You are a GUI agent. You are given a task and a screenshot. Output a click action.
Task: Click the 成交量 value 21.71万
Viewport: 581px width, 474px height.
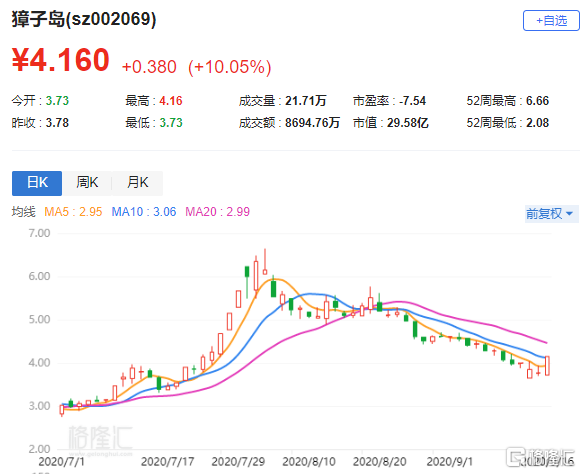[306, 101]
